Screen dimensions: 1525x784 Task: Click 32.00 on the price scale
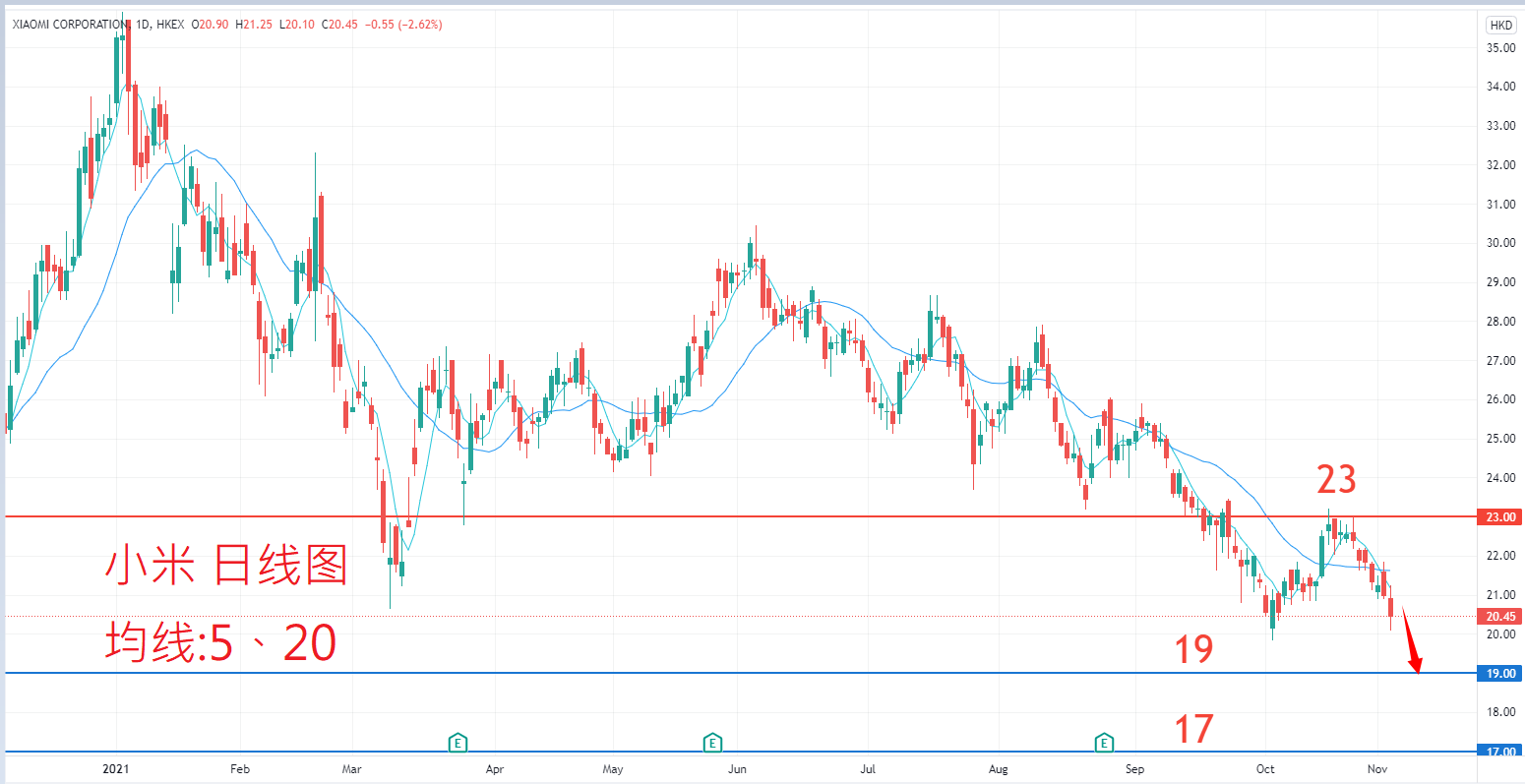click(x=1500, y=165)
